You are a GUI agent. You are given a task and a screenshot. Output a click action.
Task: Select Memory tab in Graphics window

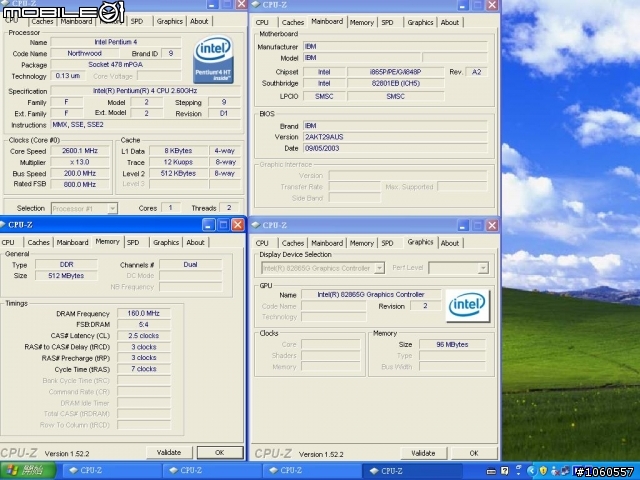pyautogui.click(x=362, y=243)
